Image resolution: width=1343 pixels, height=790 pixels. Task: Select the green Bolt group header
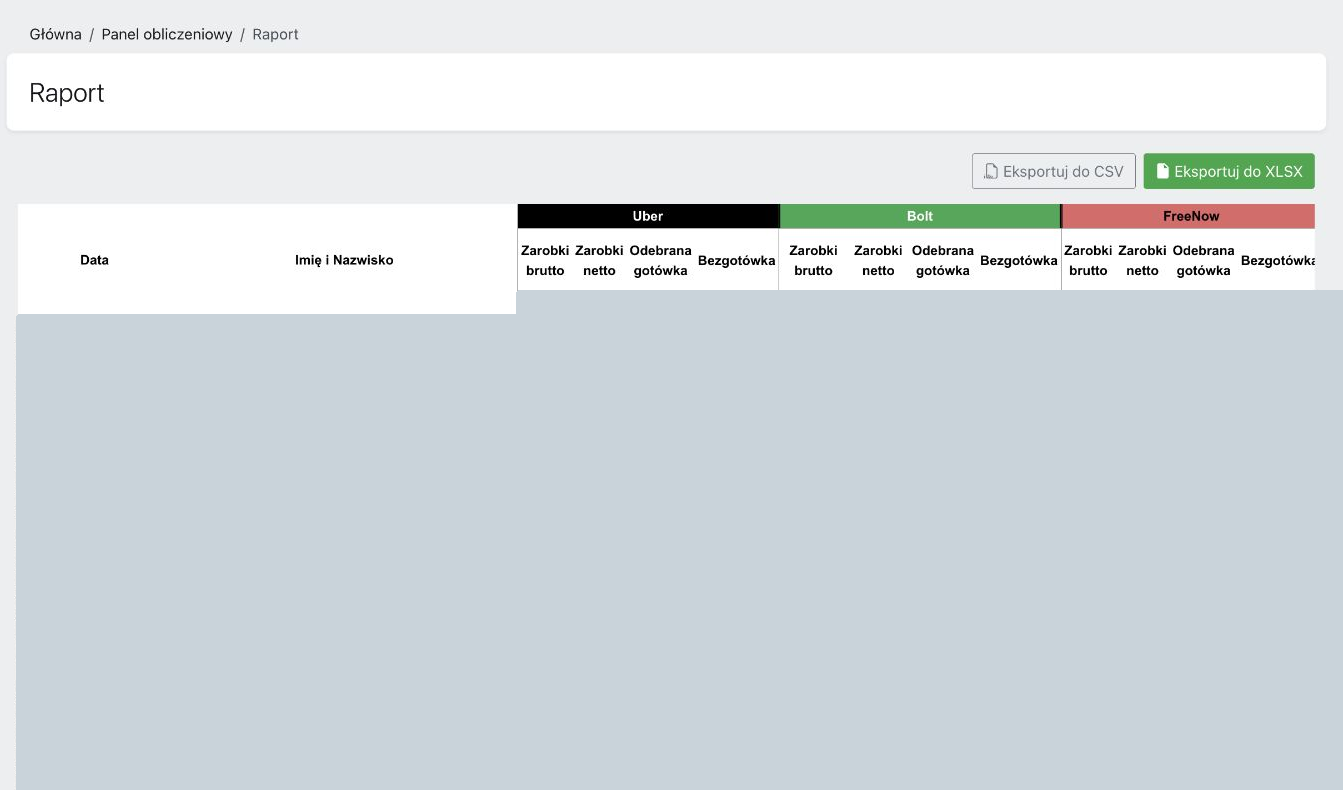[920, 216]
